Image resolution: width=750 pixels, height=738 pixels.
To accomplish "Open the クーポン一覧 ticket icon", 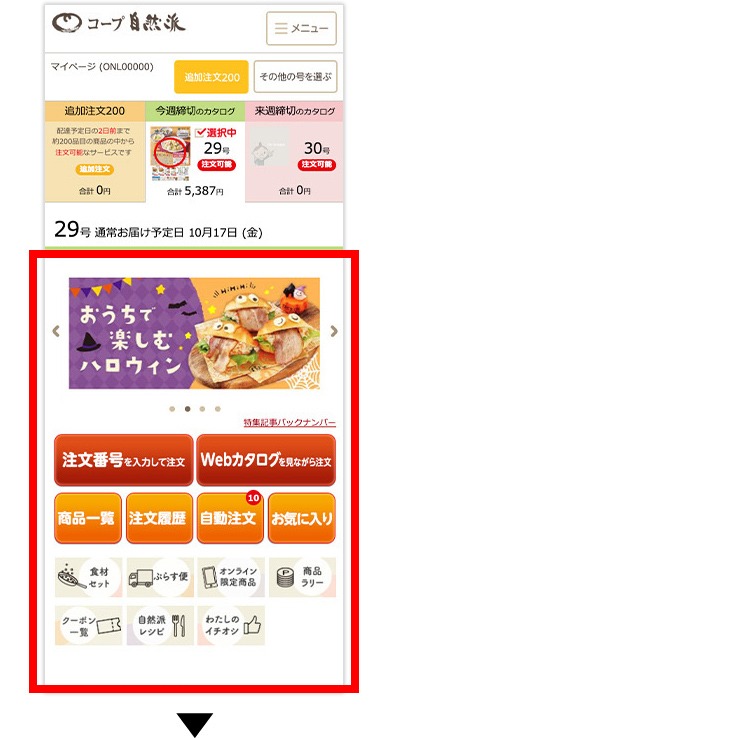I will pos(88,626).
